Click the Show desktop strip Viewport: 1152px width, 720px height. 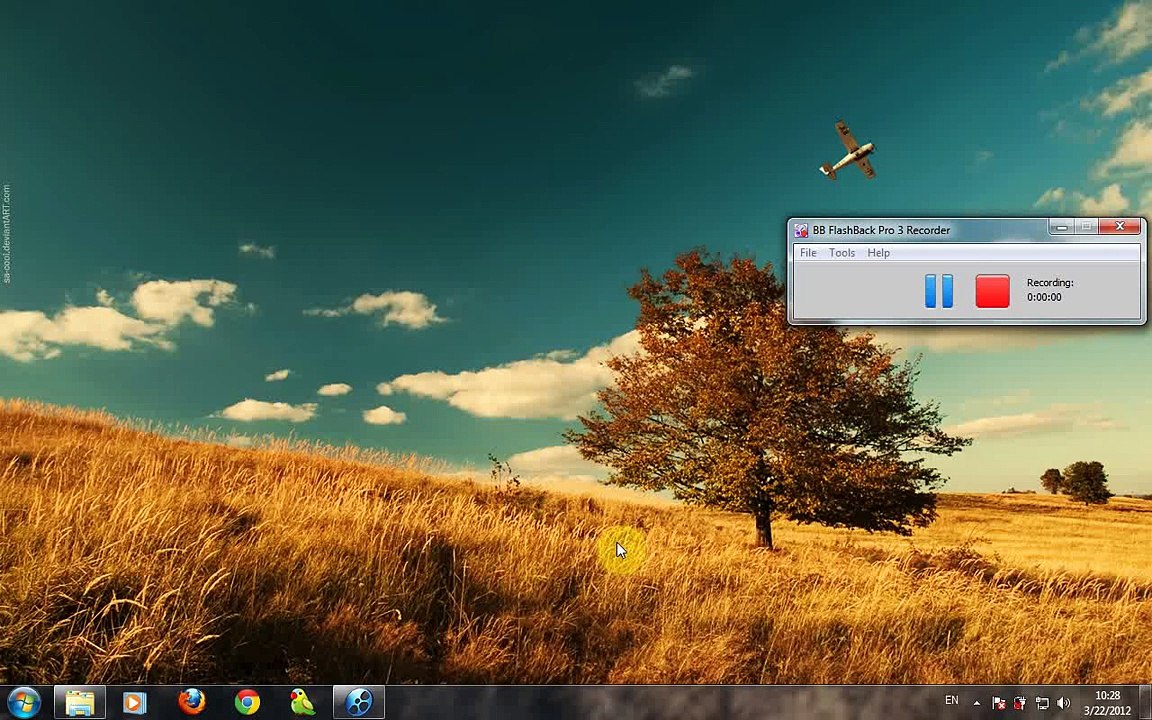point(1146,703)
